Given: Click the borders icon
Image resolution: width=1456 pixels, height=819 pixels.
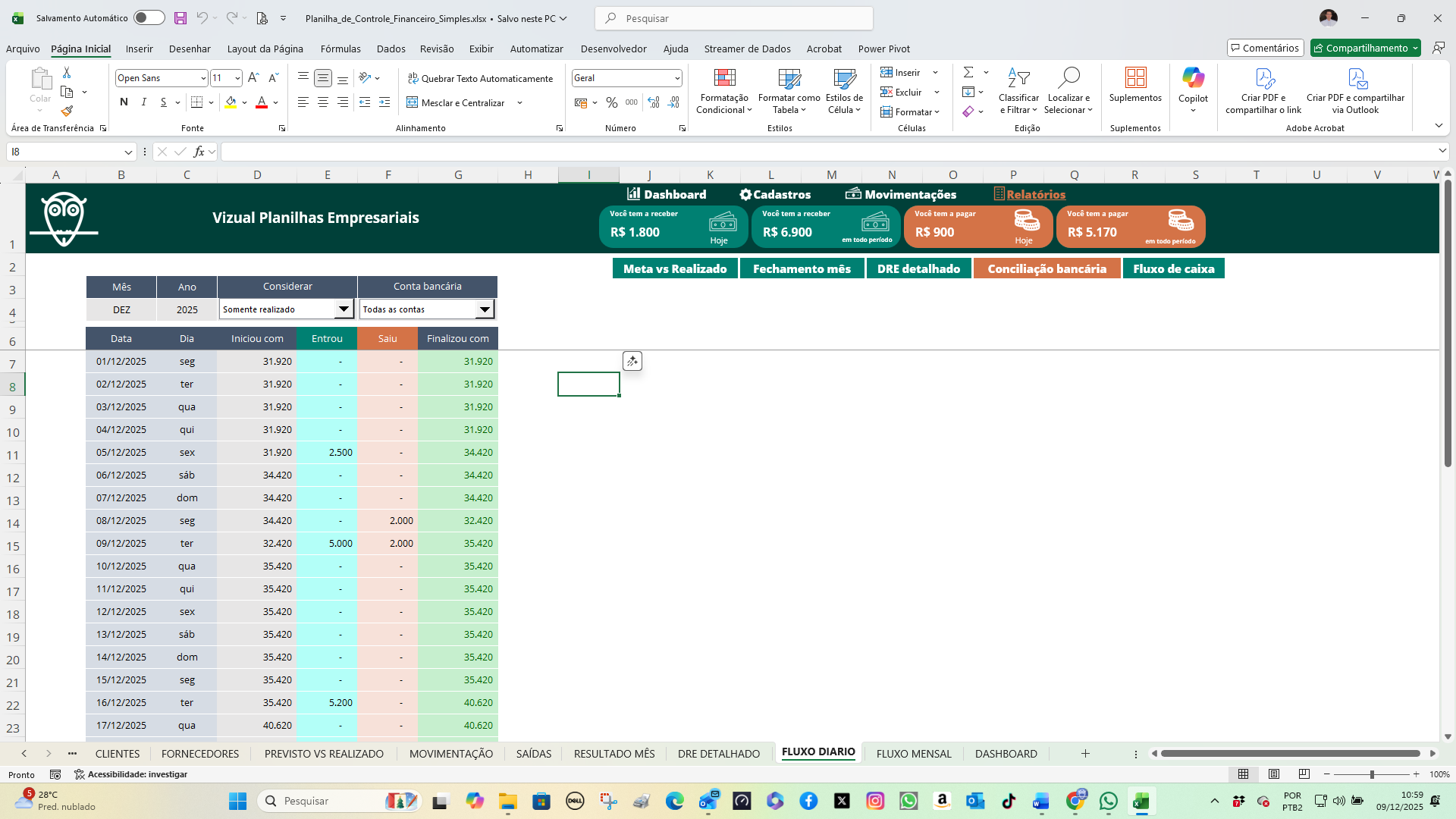Looking at the screenshot, I should 196,102.
